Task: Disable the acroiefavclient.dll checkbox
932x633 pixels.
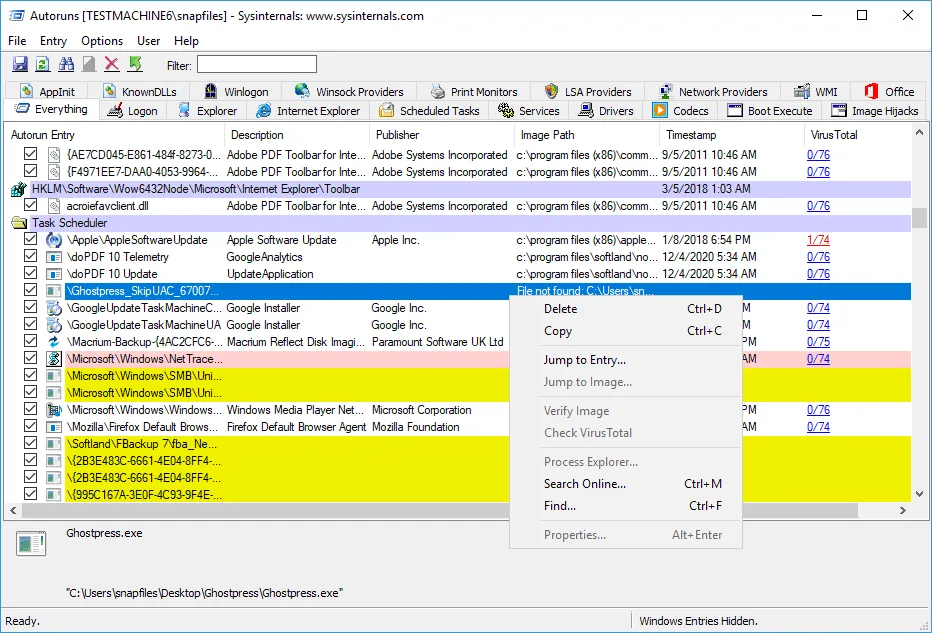Action: 30,204
